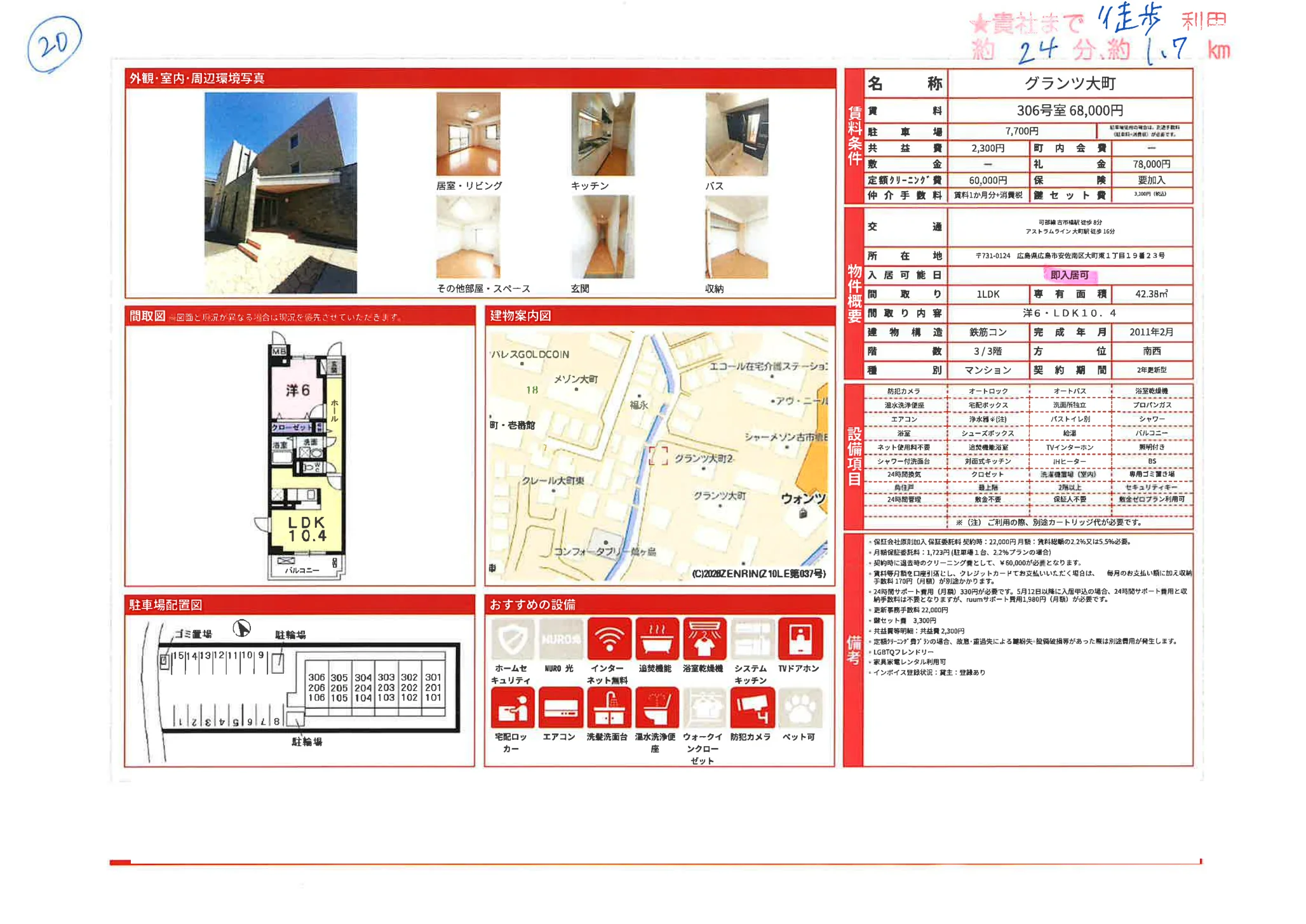Open the building exterior photo
Image resolution: width=1306 pixels, height=924 pixels.
(x=280, y=193)
